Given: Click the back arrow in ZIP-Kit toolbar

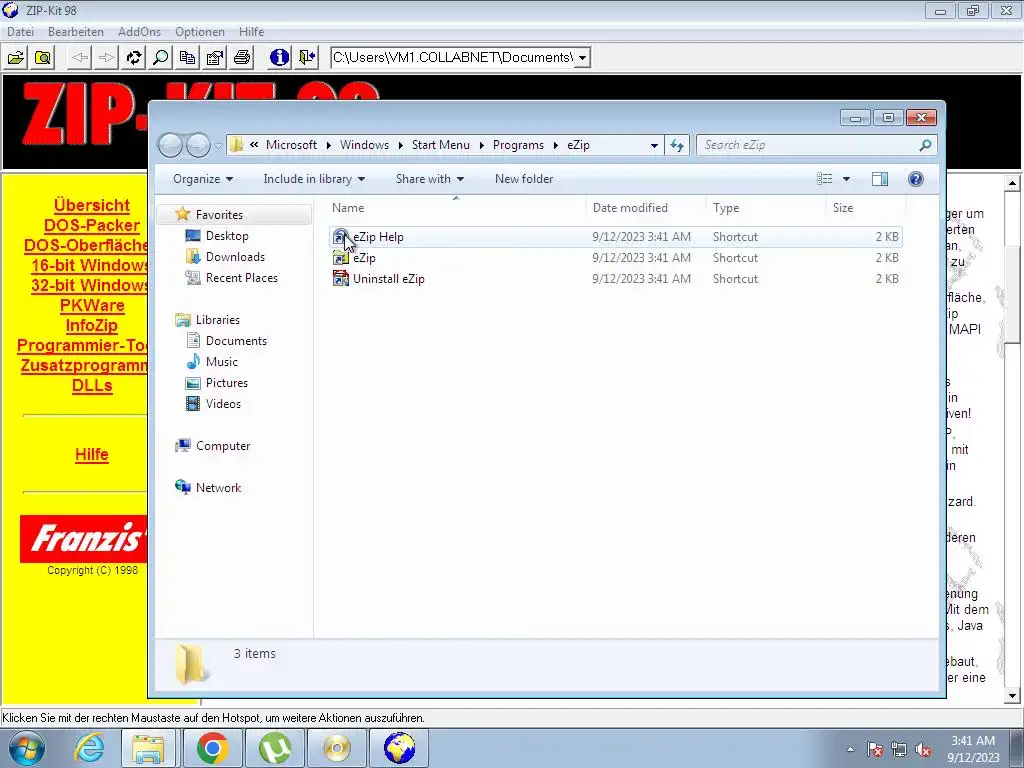Looking at the screenshot, I should click(x=80, y=57).
